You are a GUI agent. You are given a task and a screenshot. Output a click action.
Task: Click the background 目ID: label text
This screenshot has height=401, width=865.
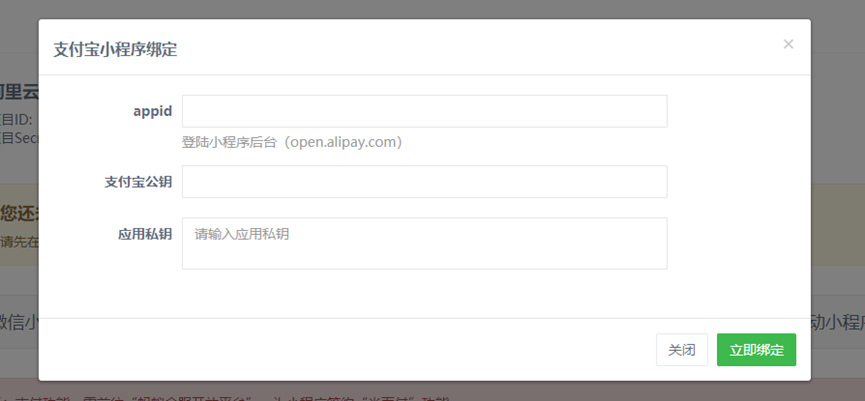[17, 120]
